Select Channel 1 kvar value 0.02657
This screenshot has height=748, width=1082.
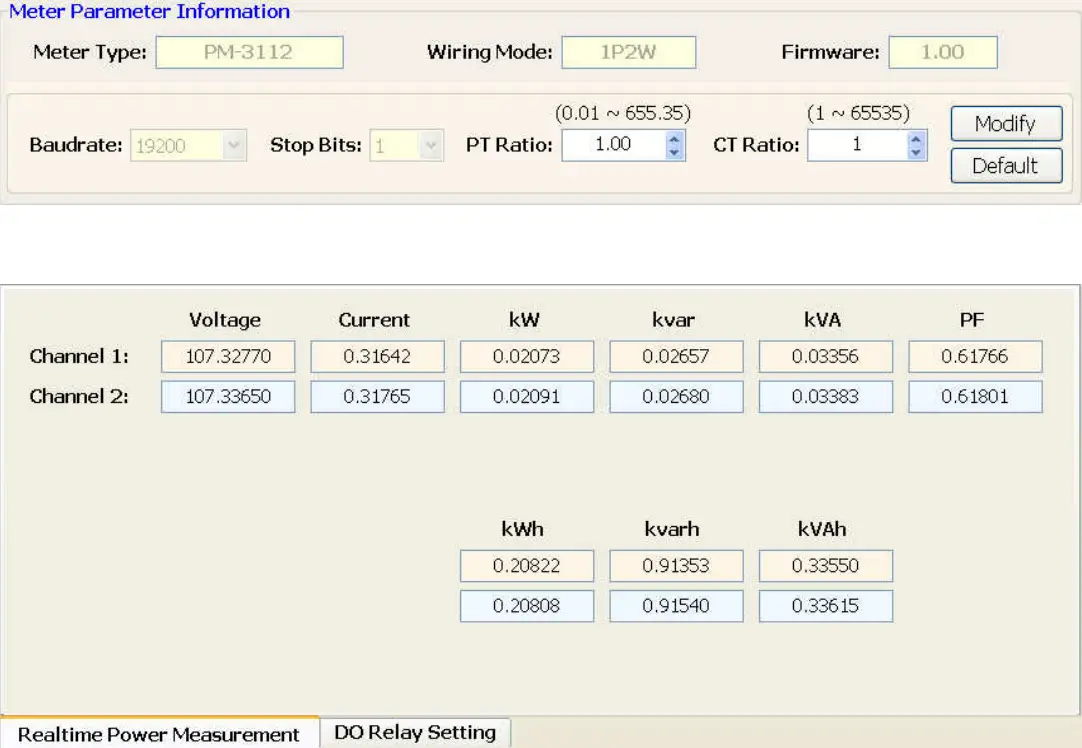pos(676,357)
